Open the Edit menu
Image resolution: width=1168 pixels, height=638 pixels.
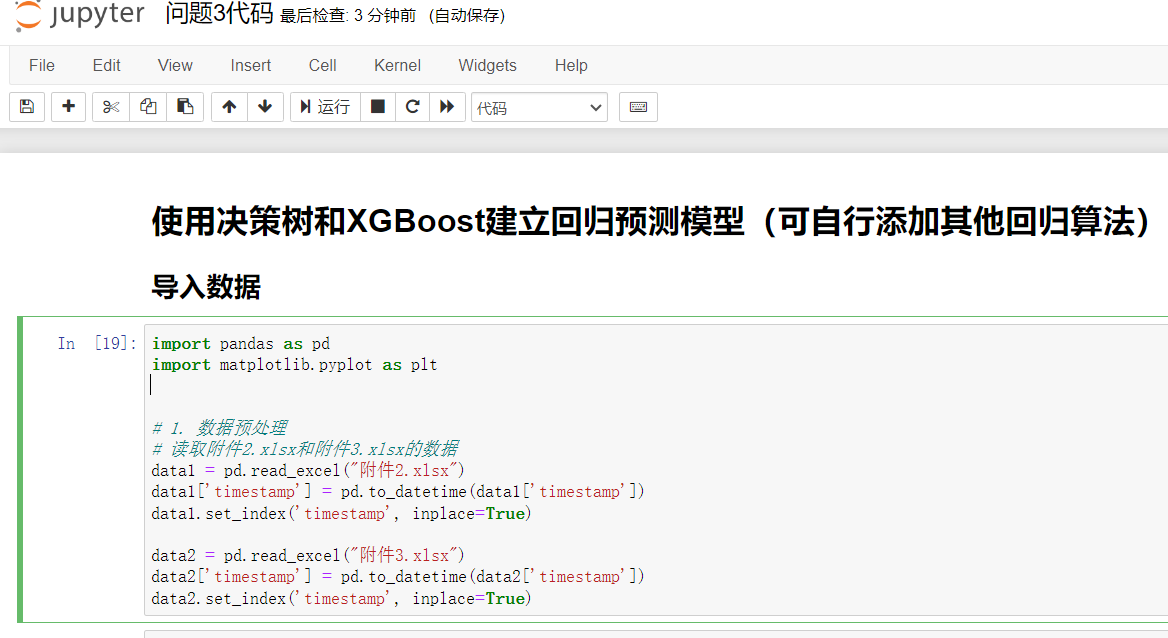coord(107,66)
